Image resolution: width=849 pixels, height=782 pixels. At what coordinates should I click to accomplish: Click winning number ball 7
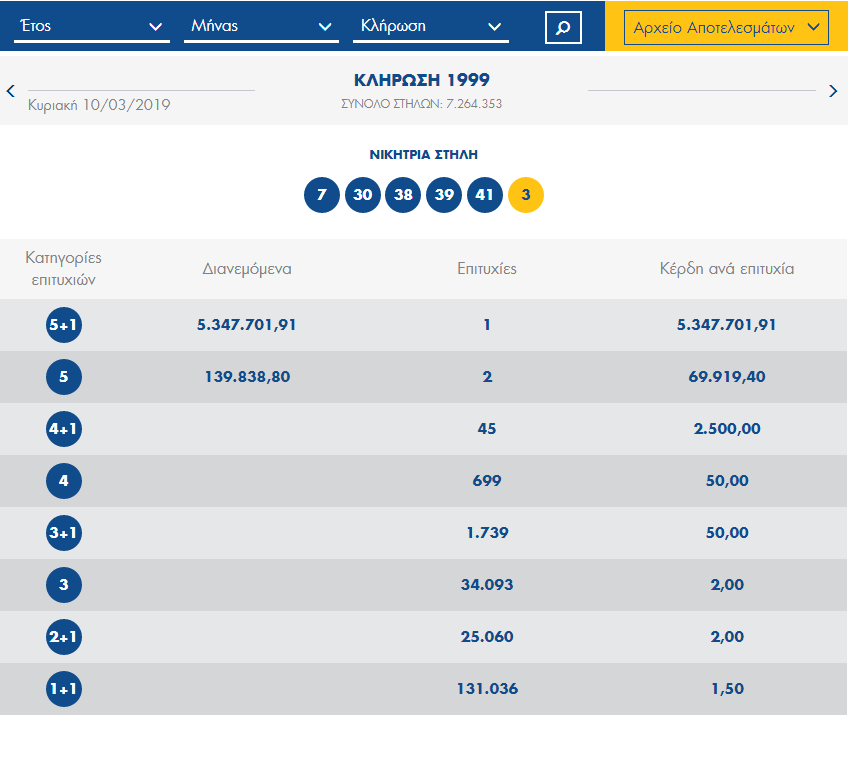pos(321,195)
